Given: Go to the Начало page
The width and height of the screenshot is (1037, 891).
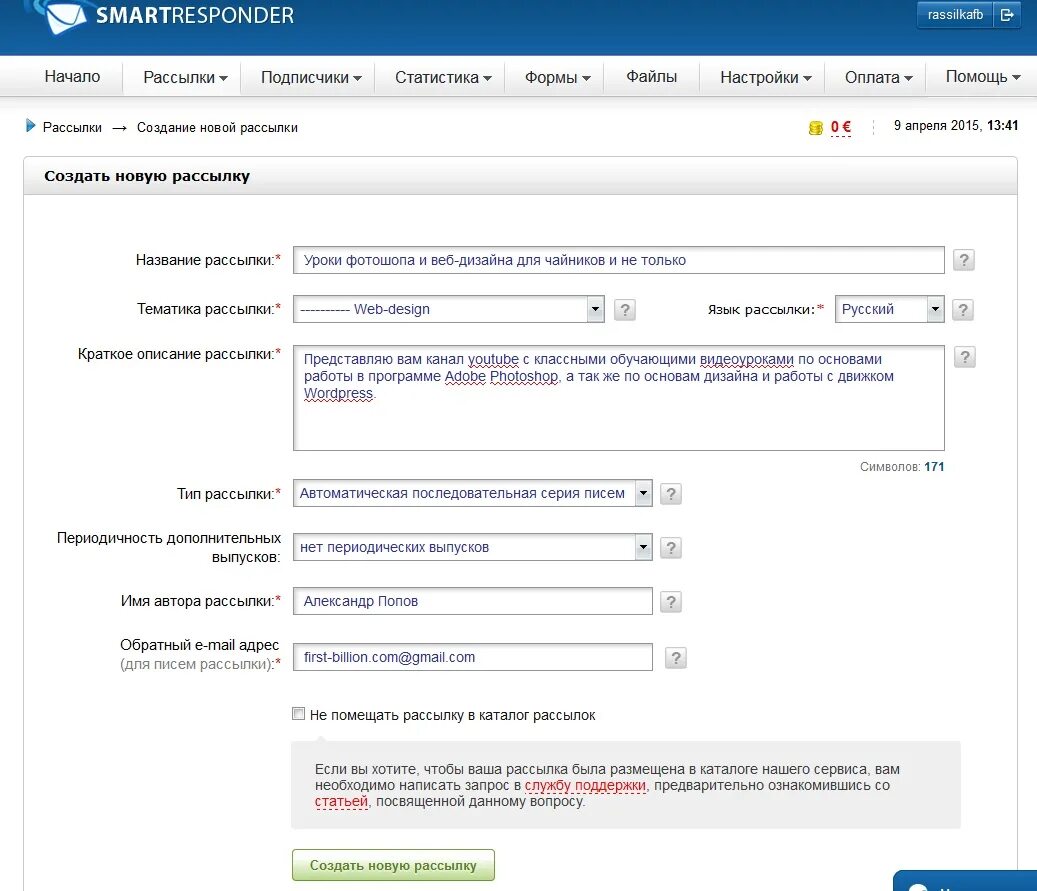Looking at the screenshot, I should coord(72,77).
